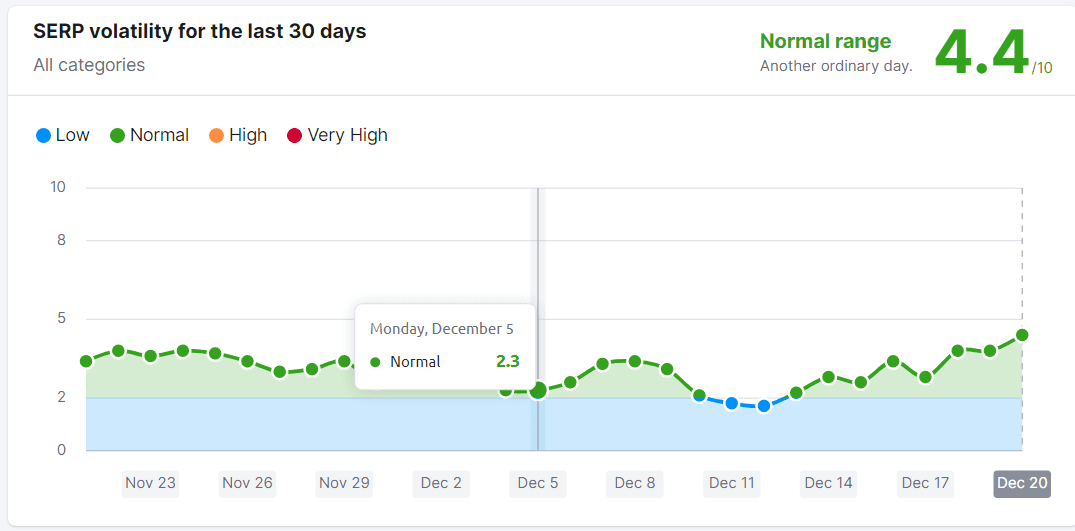This screenshot has width=1075, height=531.
Task: Select the Nov 23 date label
Action: coord(150,483)
